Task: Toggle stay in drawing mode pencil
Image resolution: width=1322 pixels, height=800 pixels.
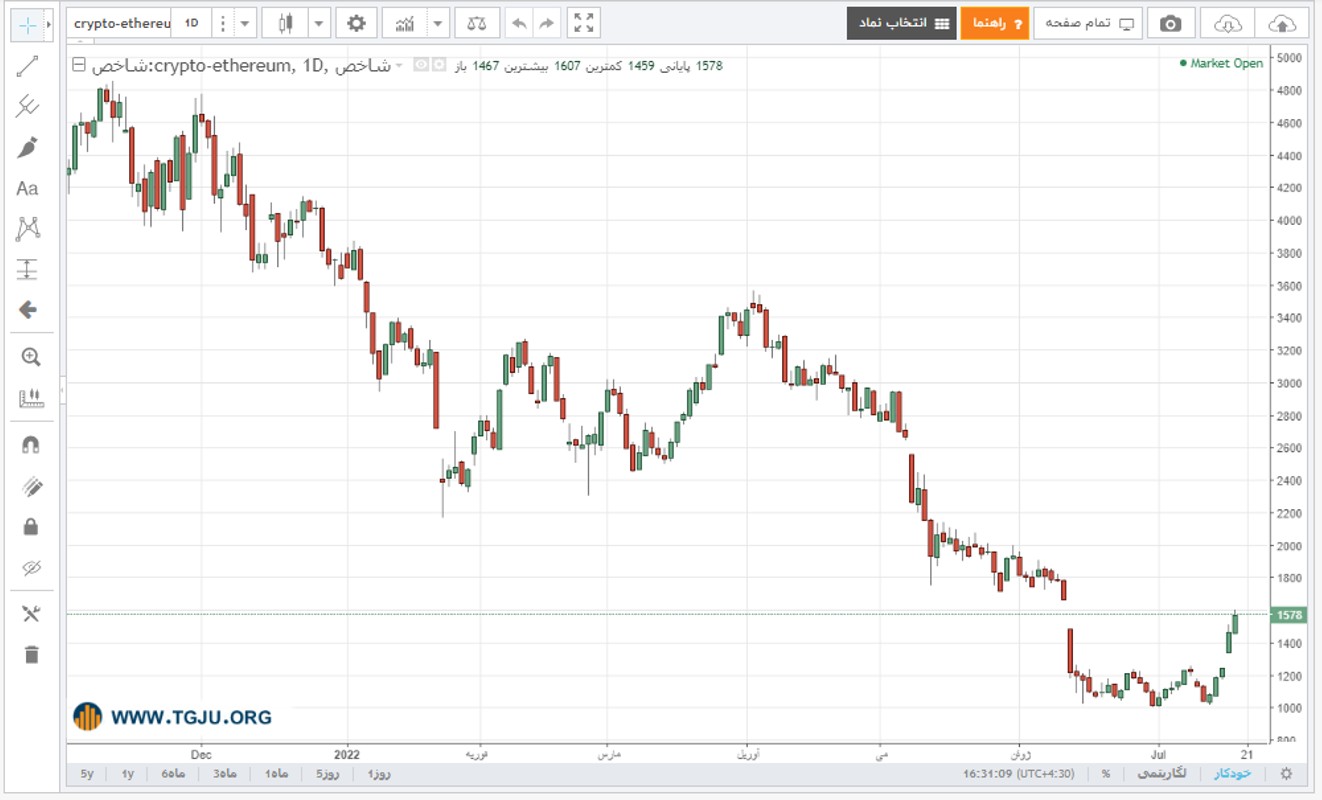Action: (31, 487)
